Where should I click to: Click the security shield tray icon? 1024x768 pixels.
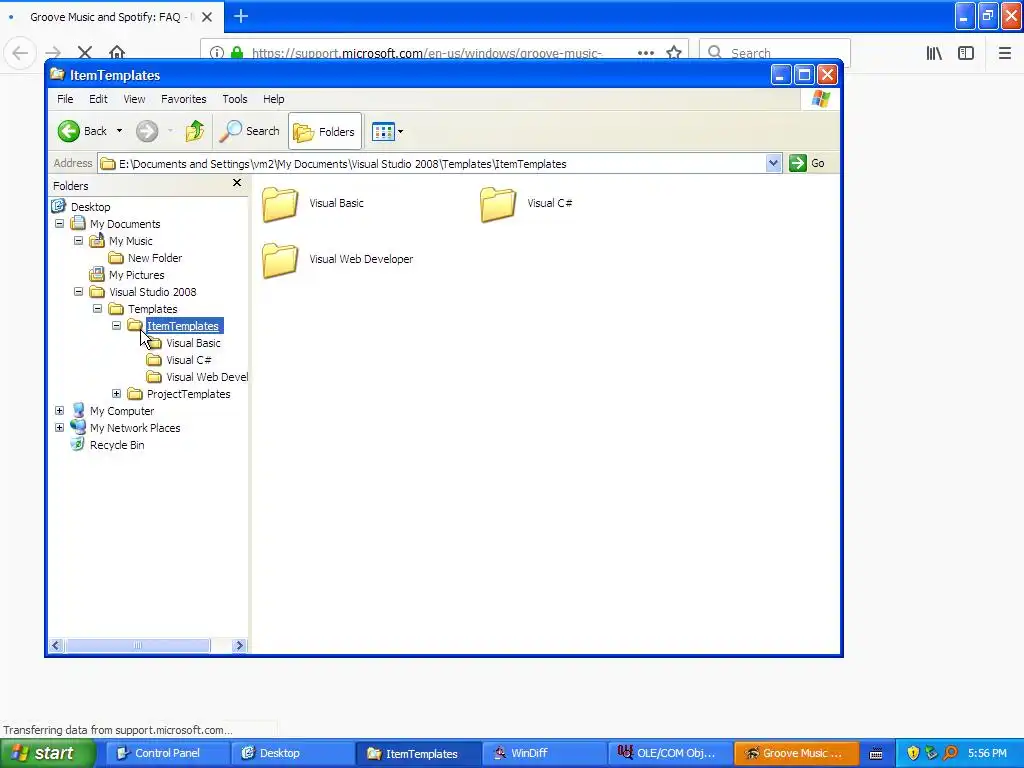coord(913,753)
